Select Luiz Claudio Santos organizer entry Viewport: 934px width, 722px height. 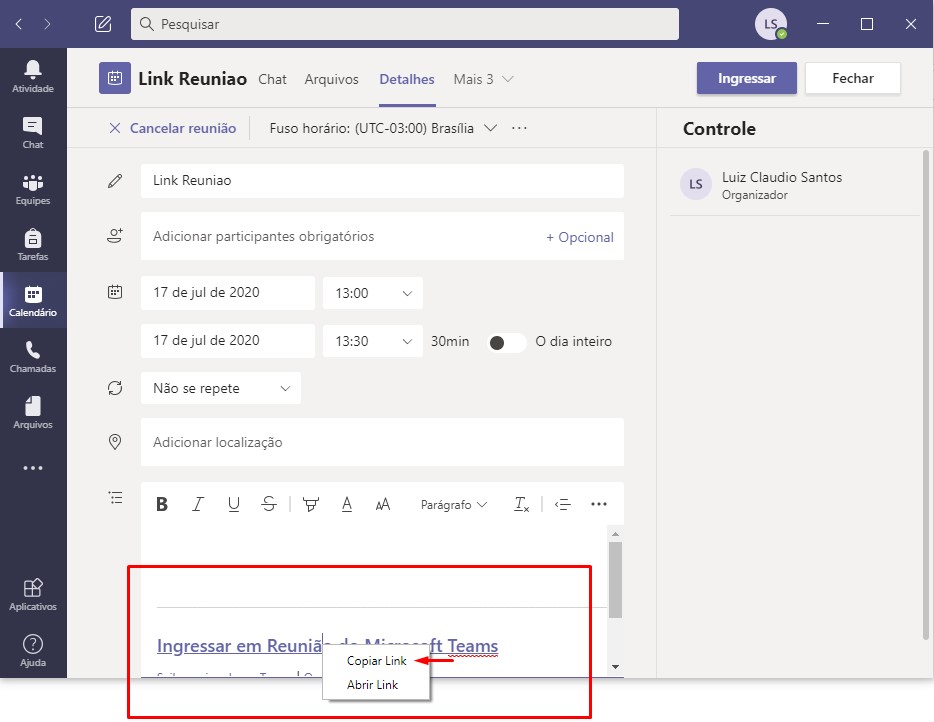coord(794,185)
